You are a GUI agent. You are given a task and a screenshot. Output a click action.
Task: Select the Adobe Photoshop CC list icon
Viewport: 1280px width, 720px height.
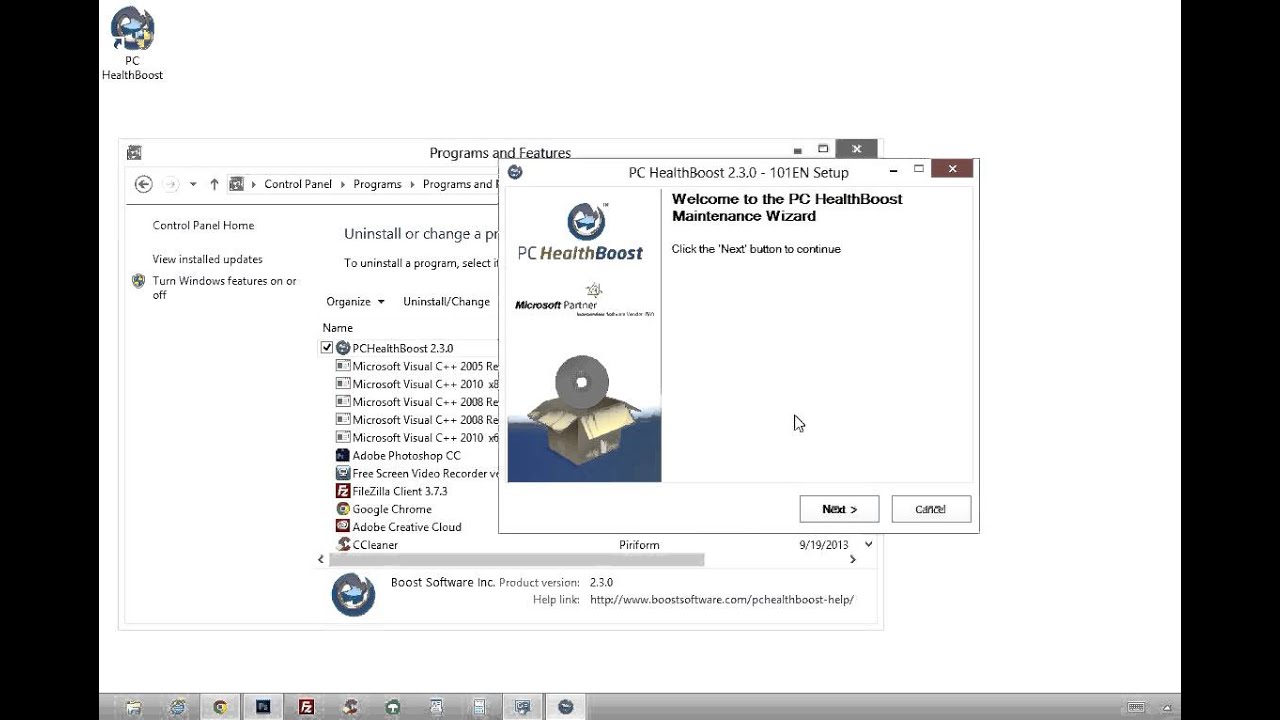click(x=343, y=455)
